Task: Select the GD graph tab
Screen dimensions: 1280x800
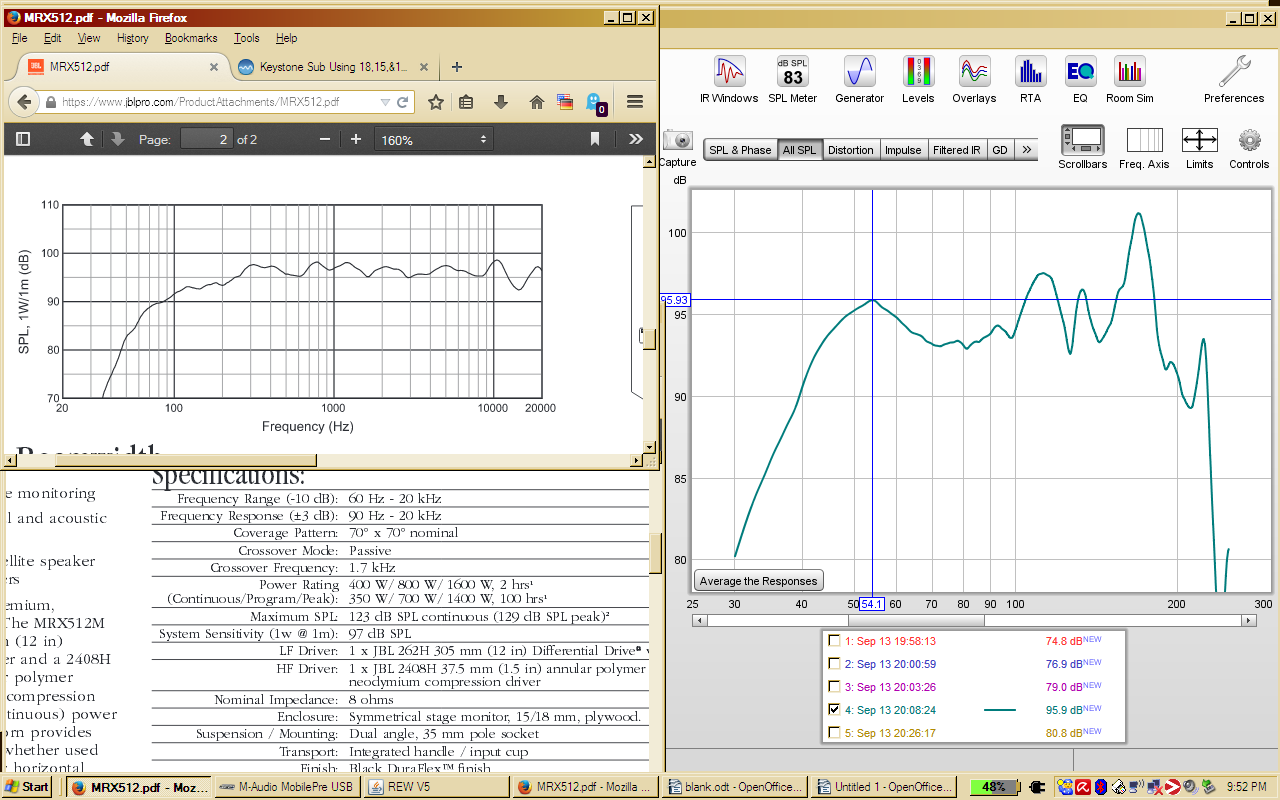Action: coord(1000,150)
